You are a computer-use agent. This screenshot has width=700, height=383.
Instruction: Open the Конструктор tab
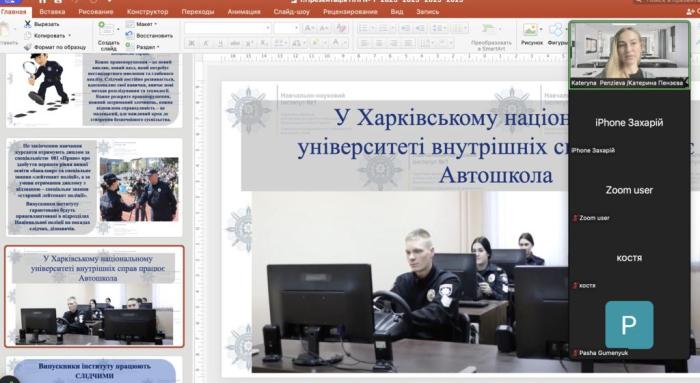(147, 12)
